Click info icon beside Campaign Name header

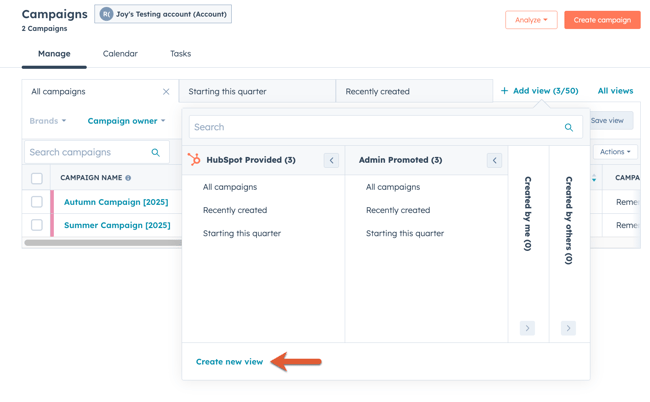click(128, 178)
